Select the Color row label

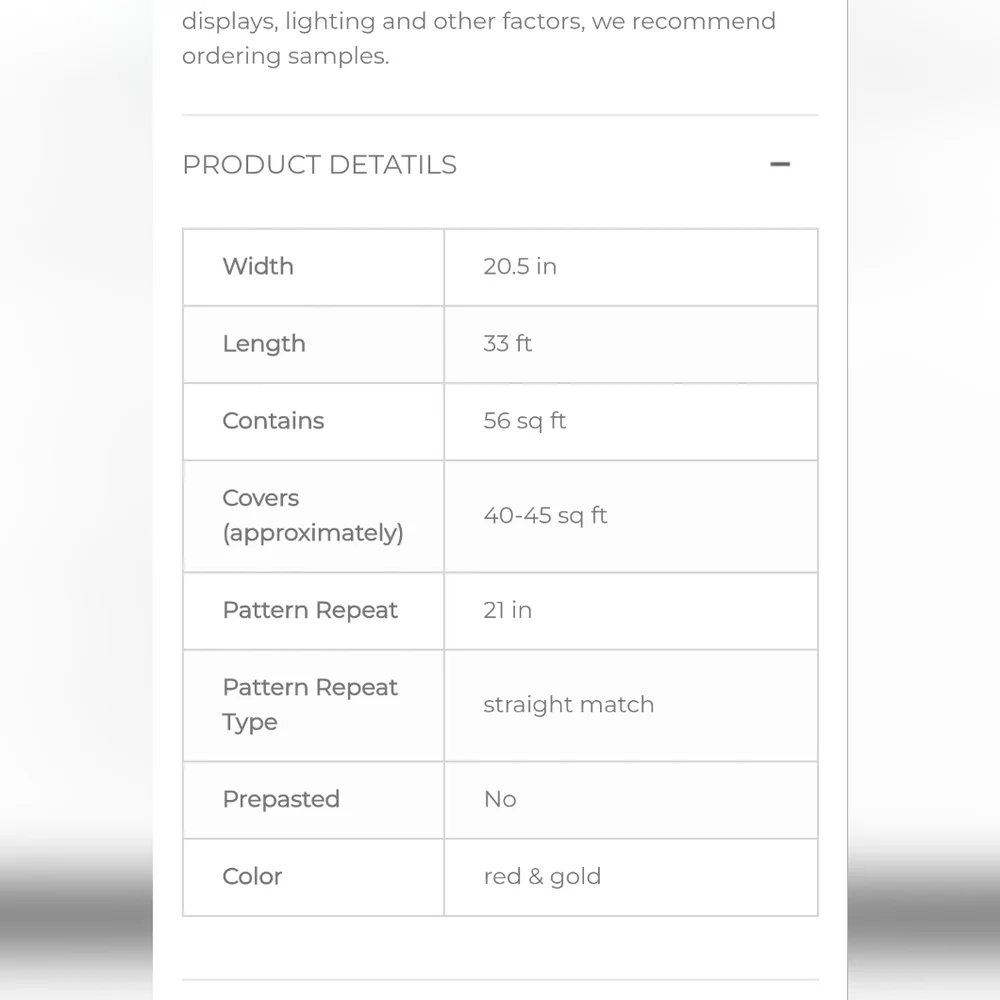[x=252, y=877]
